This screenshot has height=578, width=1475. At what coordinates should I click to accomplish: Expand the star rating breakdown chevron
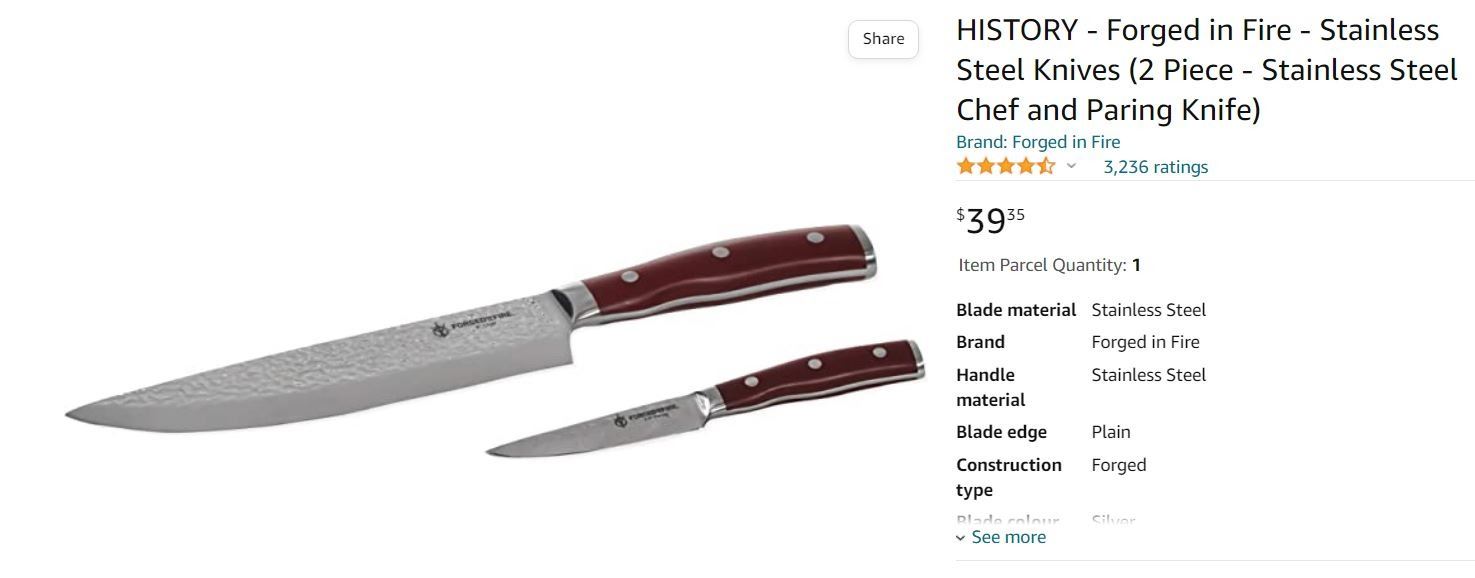pyautogui.click(x=1071, y=166)
